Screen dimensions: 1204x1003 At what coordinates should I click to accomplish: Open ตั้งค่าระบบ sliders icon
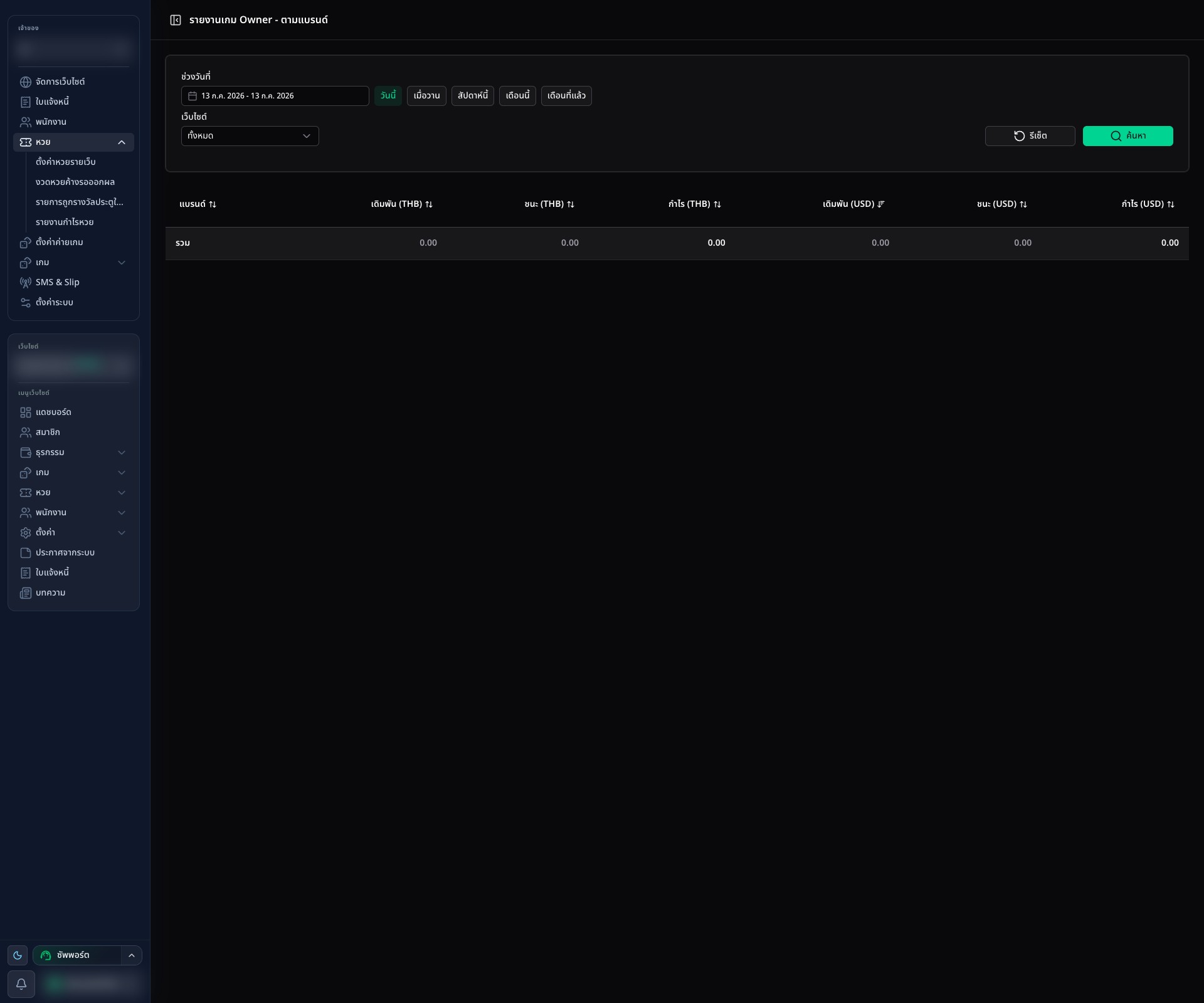tap(26, 303)
